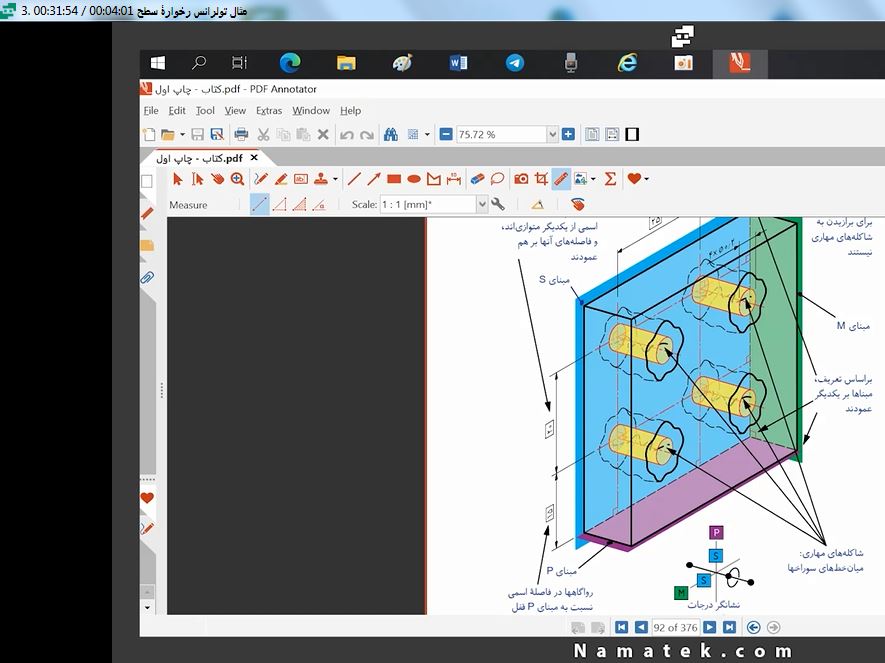885x663 pixels.
Task: Click the Print toolbar icon
Action: click(x=241, y=134)
